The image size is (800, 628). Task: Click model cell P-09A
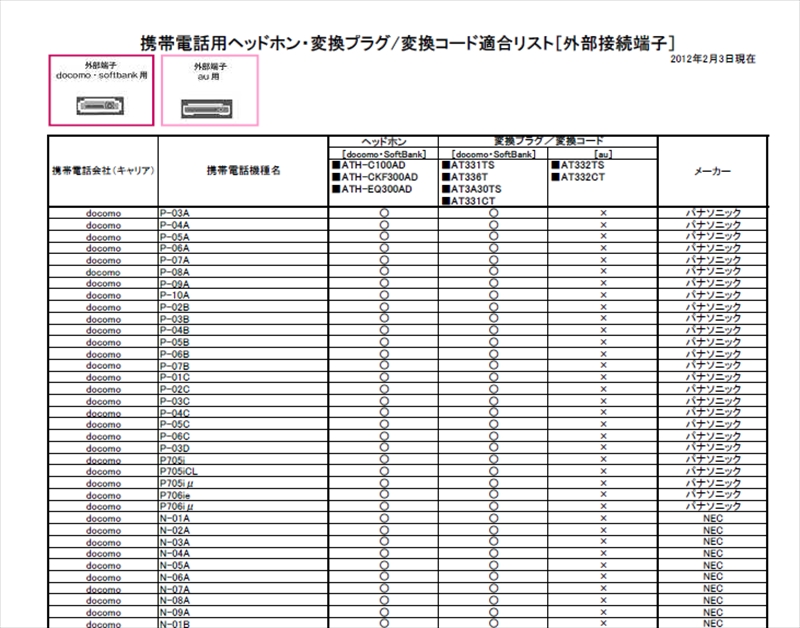point(243,284)
